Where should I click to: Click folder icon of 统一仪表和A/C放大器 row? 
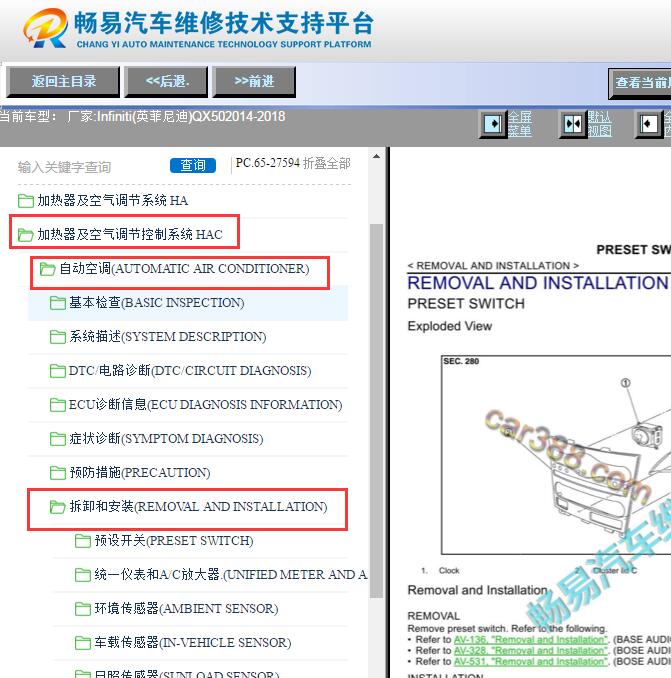tap(83, 575)
